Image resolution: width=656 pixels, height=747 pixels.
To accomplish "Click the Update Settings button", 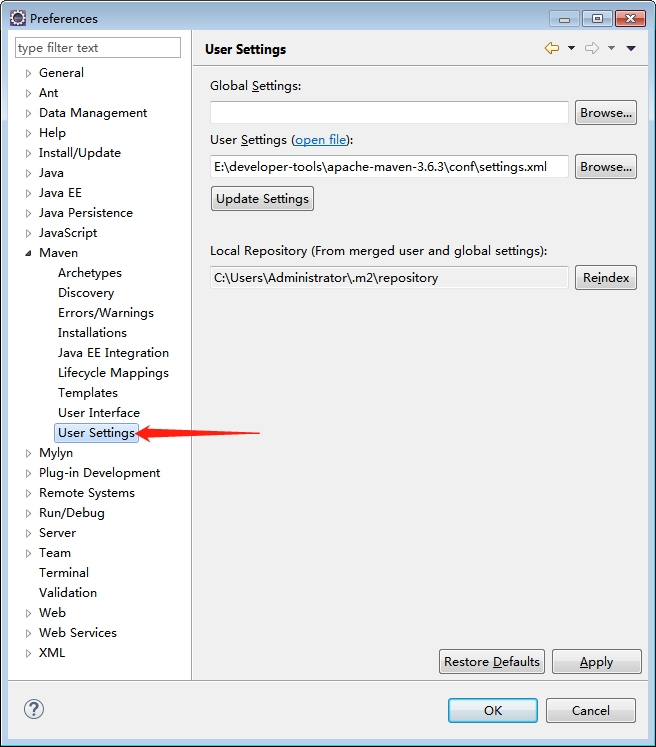I will [262, 199].
